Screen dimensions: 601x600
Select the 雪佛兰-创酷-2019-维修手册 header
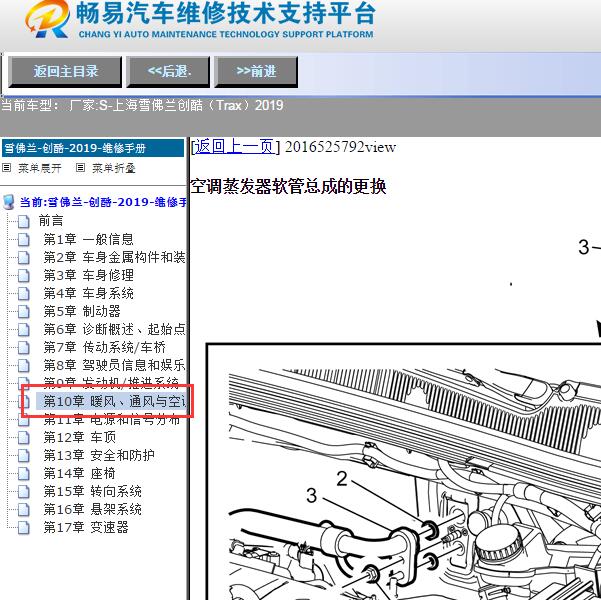point(93,148)
